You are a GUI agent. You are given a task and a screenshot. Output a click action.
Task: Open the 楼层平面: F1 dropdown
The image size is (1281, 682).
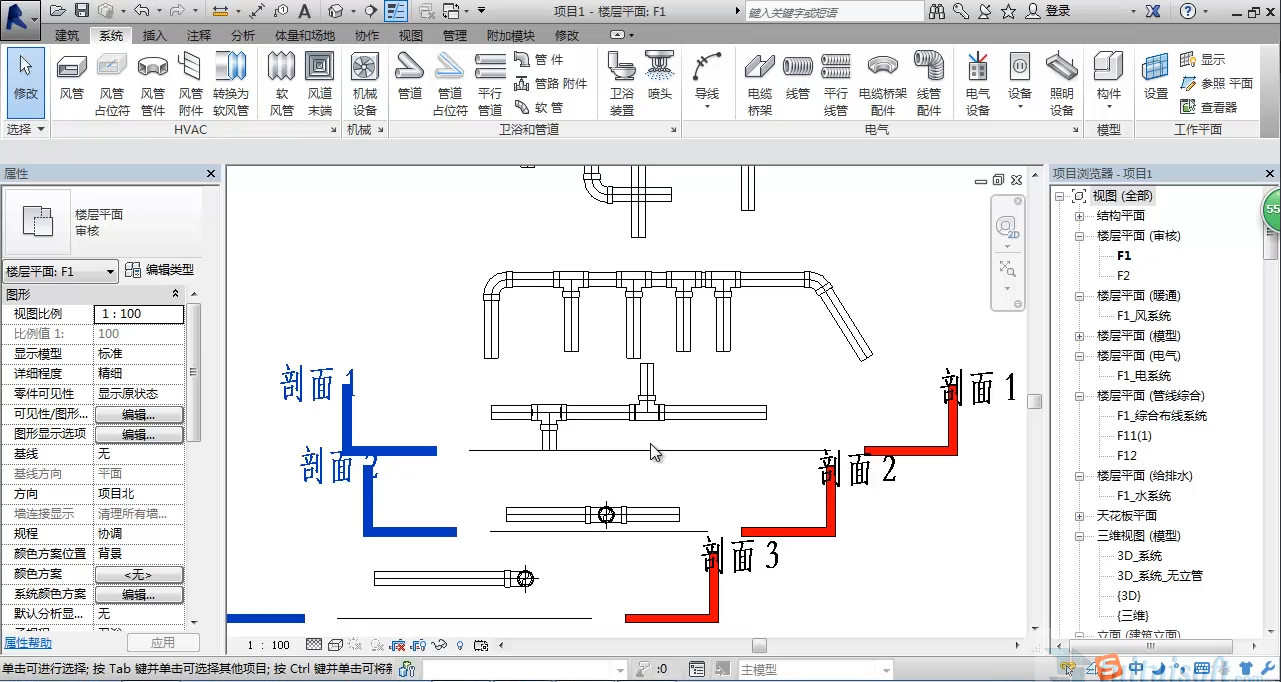110,271
